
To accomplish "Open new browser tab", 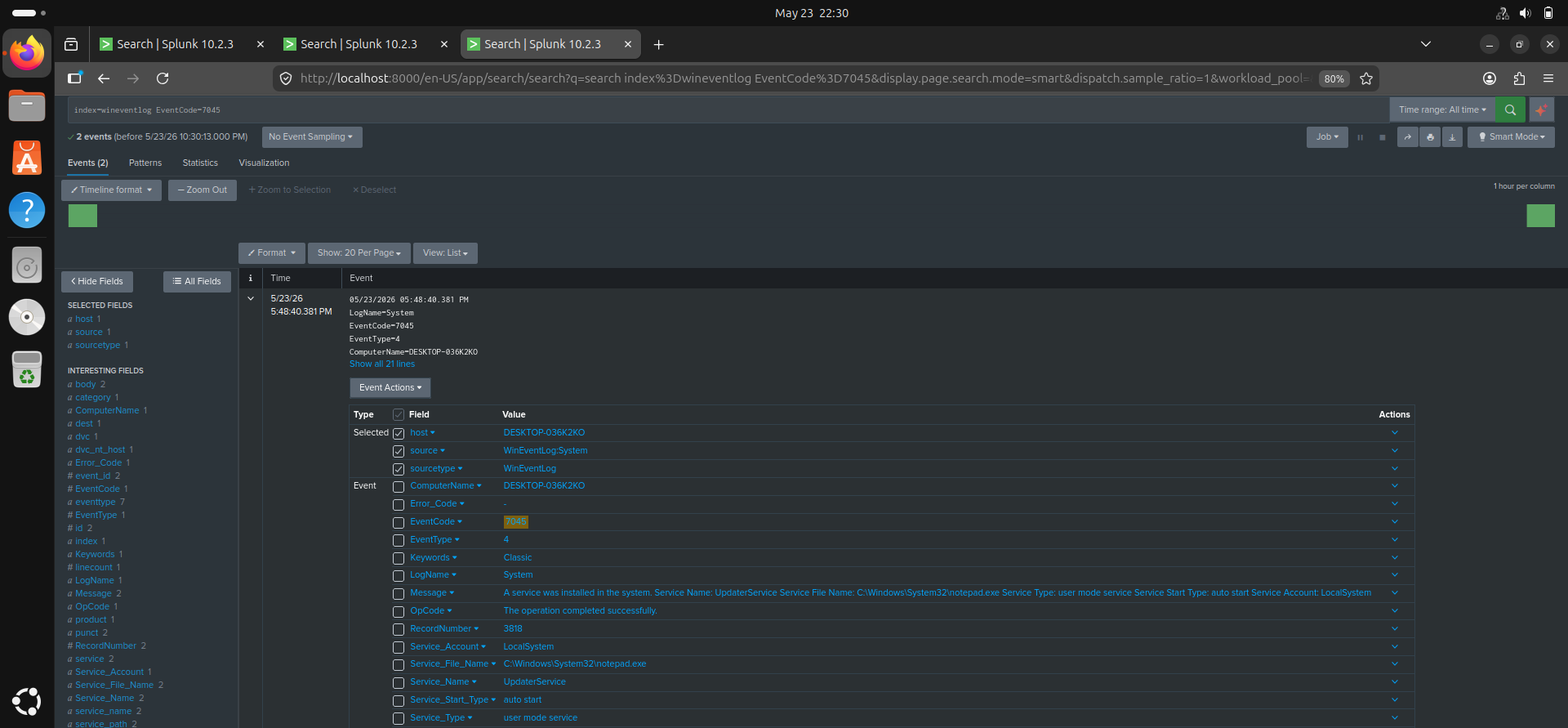I will coord(658,44).
